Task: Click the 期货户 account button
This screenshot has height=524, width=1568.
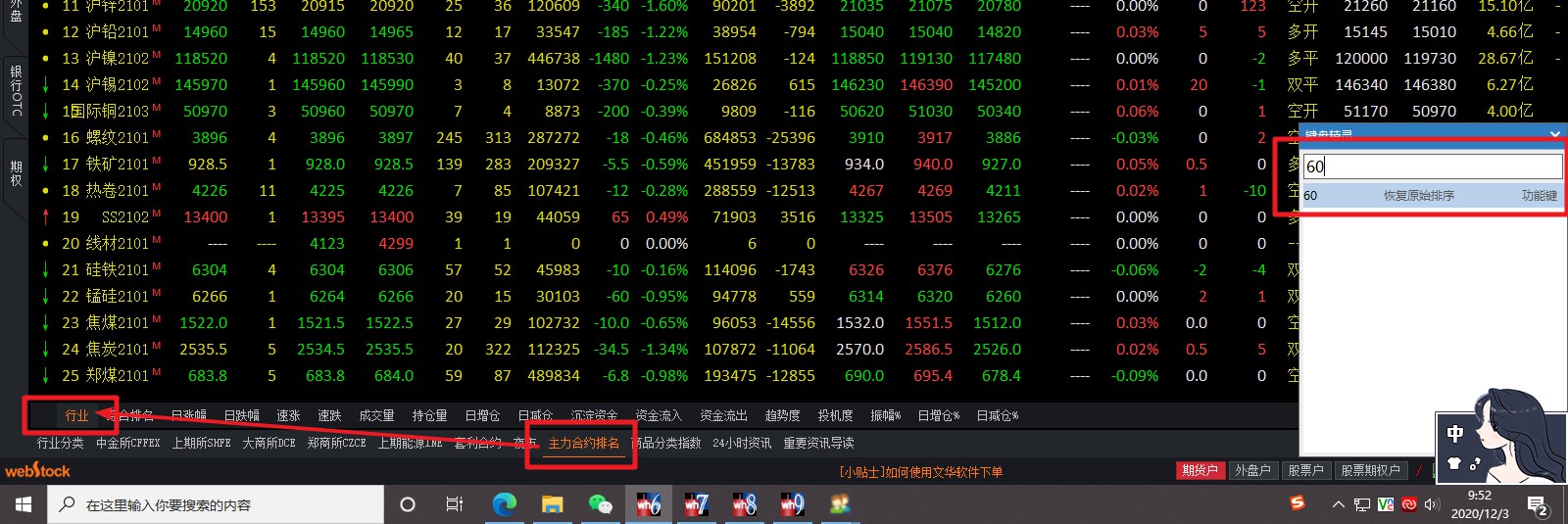Action: tap(1200, 471)
